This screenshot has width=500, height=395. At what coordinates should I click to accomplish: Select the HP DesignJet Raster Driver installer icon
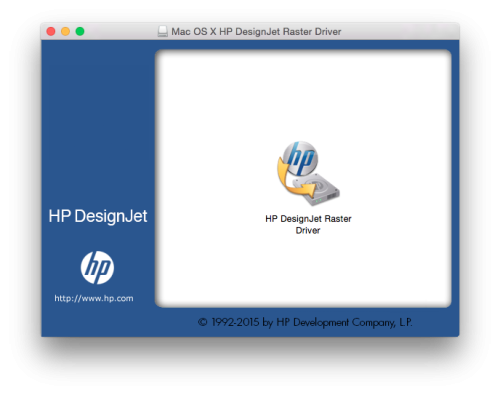[x=308, y=173]
